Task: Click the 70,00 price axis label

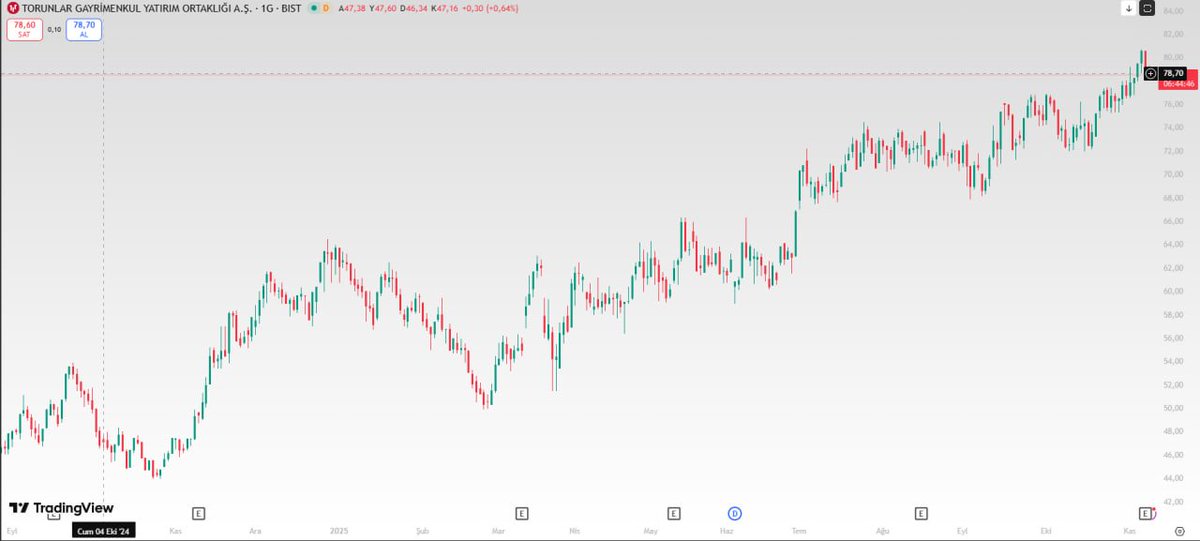Action: (x=1173, y=174)
